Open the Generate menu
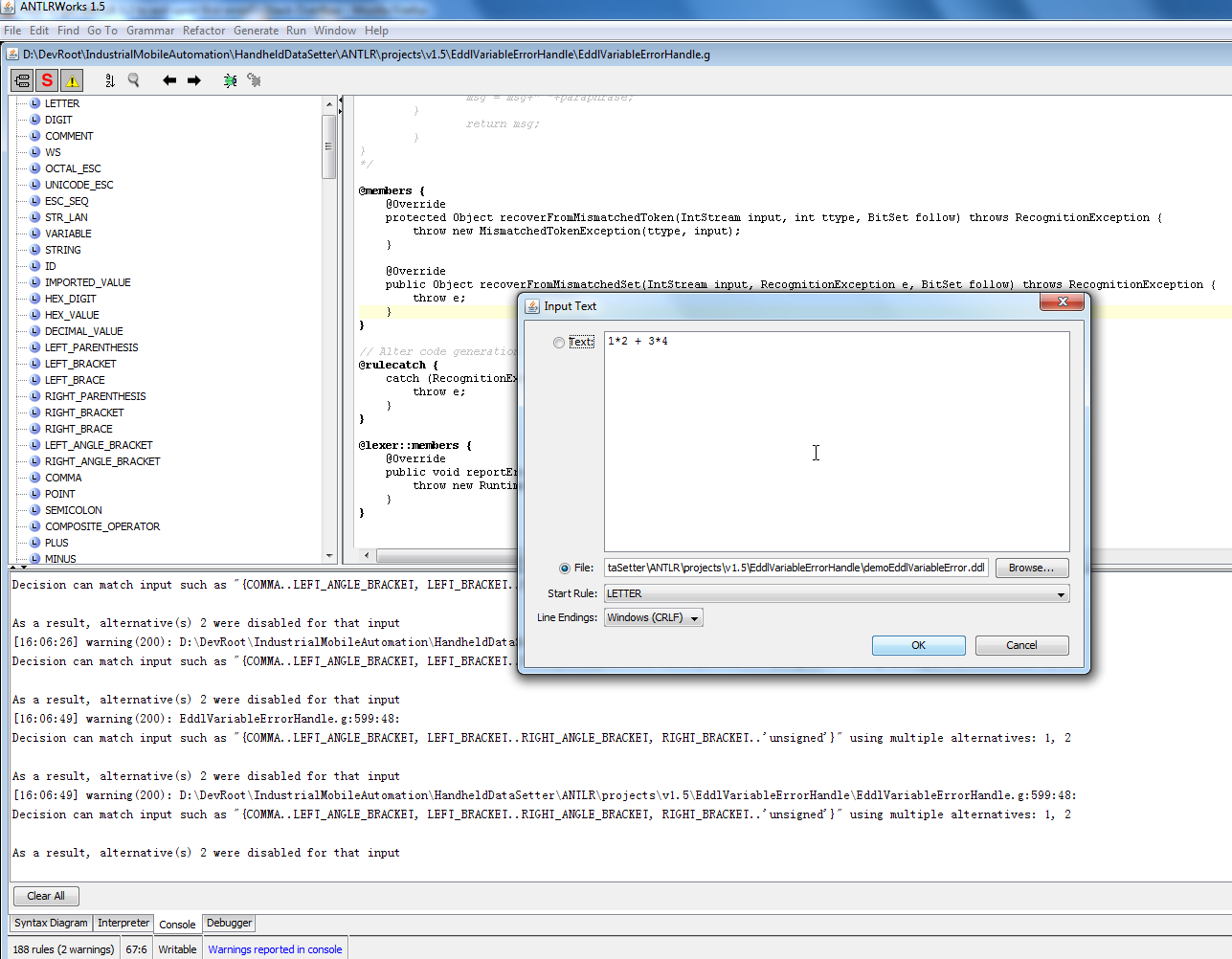1232x959 pixels. tap(257, 31)
